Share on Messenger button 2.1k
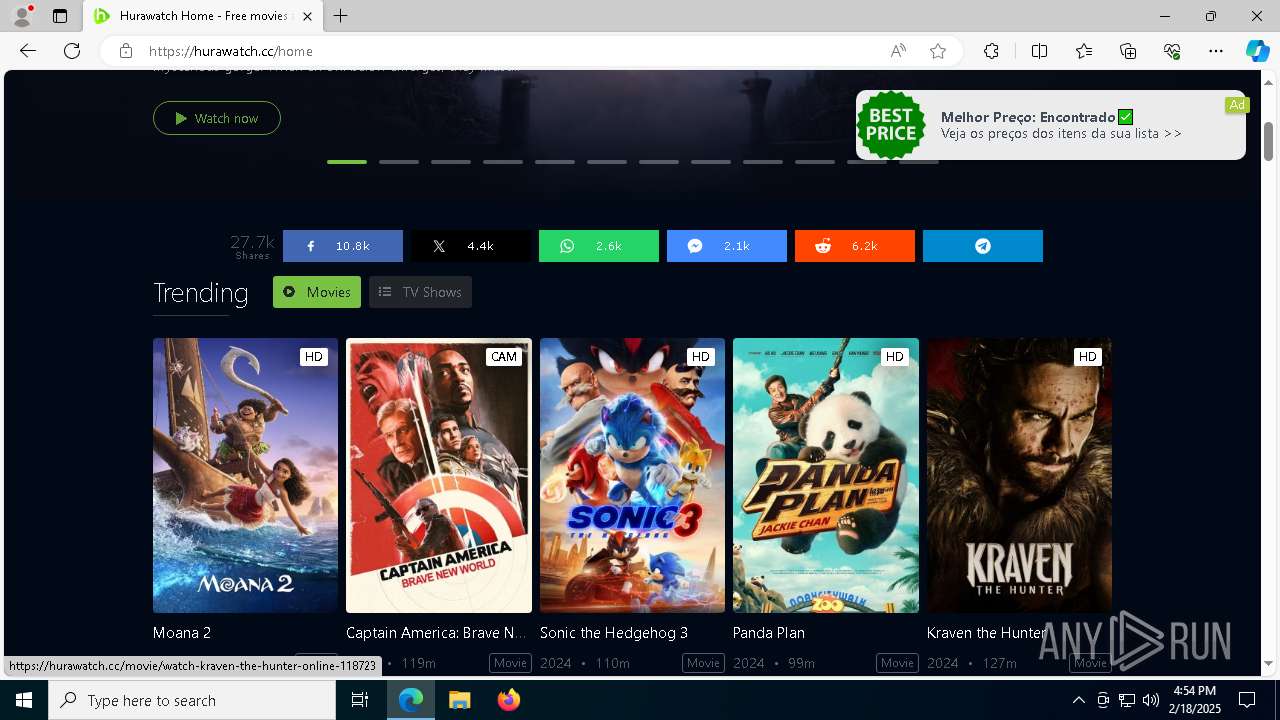1280x720 pixels. [x=727, y=246]
